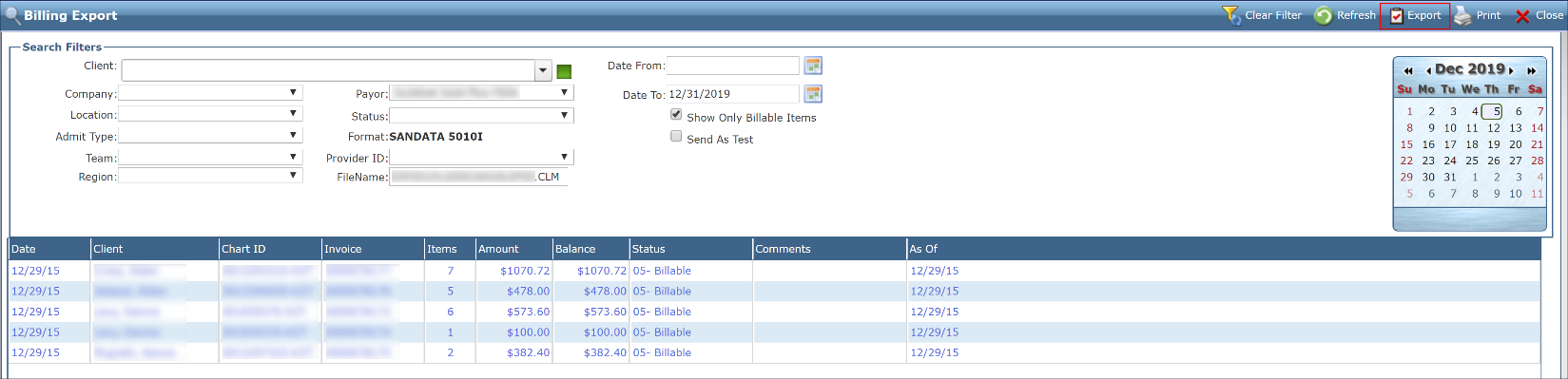Open the Team dropdown

click(293, 157)
